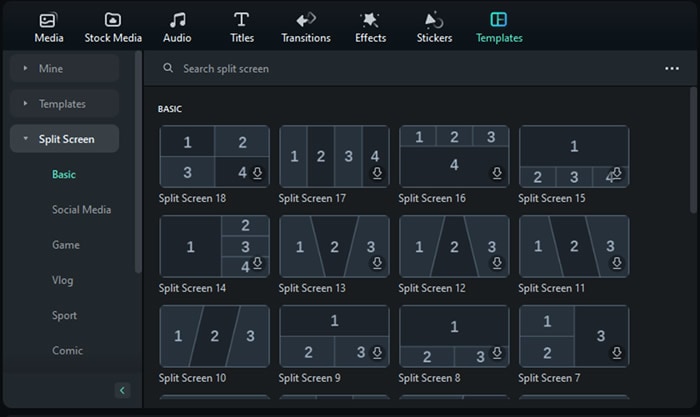
Task: Select the Split Screen 10 thumbnail
Action: (214, 336)
